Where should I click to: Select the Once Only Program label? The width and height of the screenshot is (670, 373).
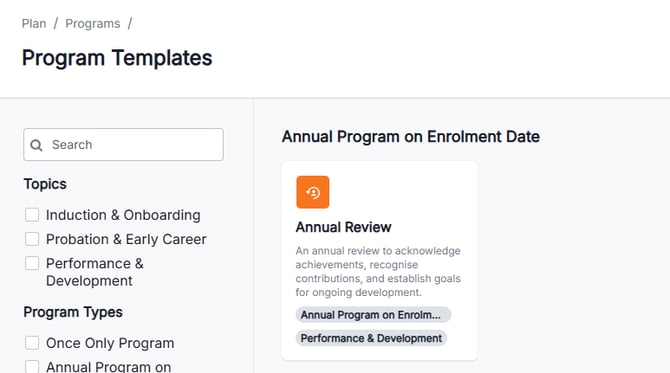[x=110, y=343]
